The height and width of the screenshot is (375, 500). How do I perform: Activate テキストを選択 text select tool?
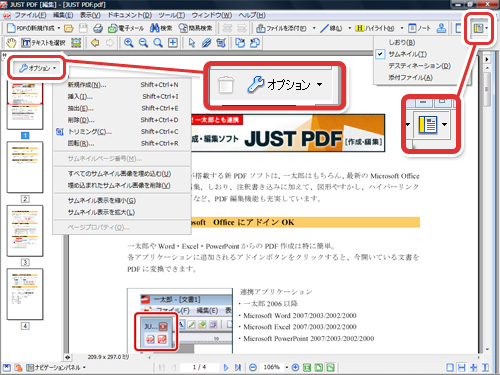pyautogui.click(x=43, y=43)
